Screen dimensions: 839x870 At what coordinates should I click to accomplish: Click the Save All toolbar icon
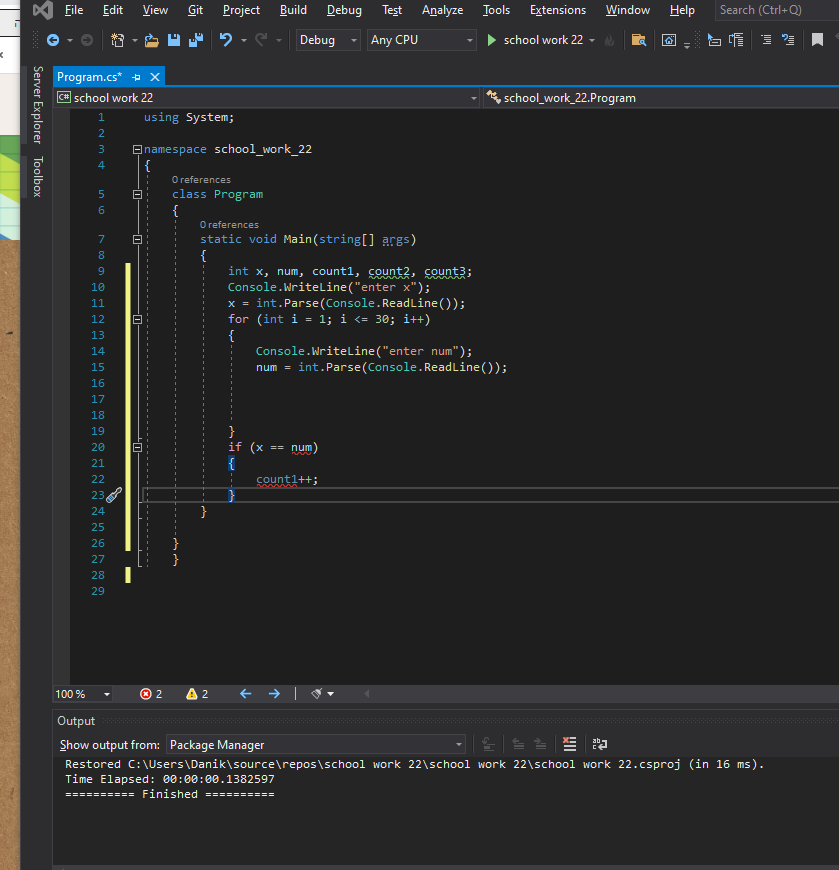click(x=194, y=40)
